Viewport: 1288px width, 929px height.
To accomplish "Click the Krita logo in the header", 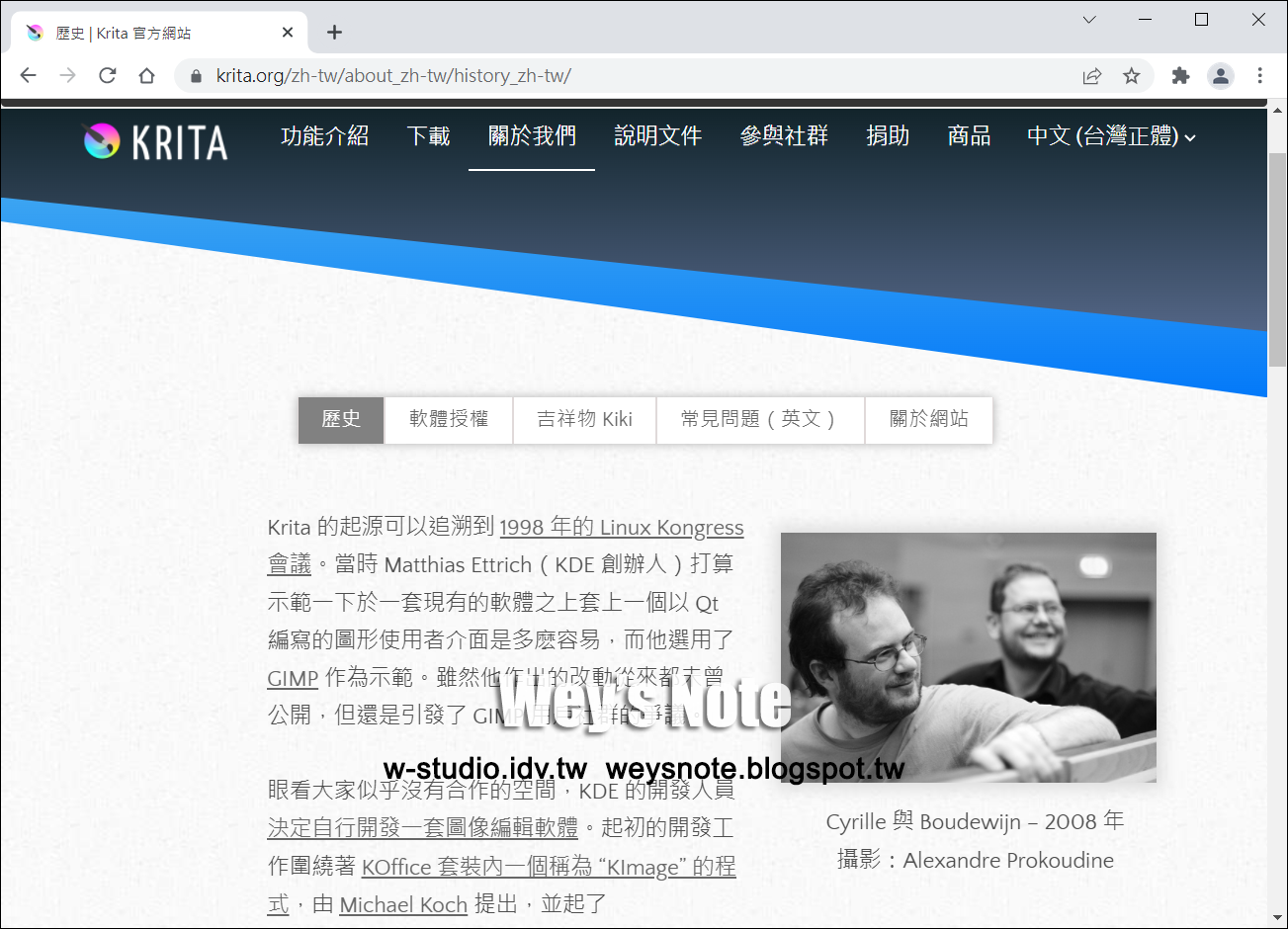I will (154, 141).
